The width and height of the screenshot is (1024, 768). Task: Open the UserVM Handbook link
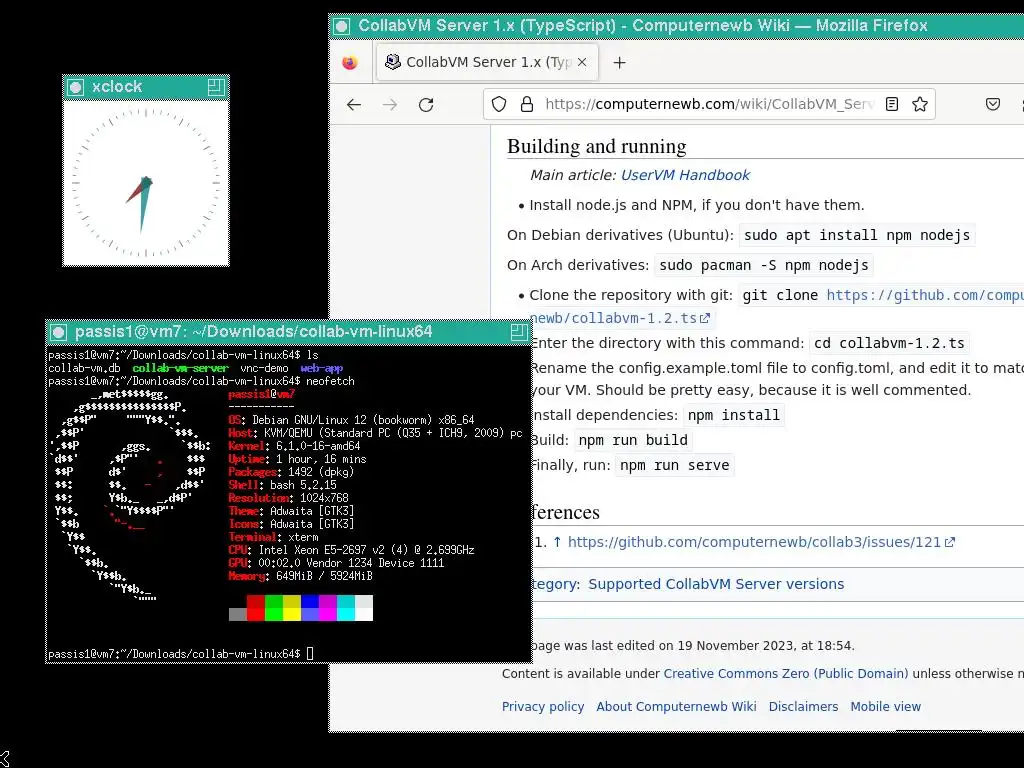(x=685, y=175)
